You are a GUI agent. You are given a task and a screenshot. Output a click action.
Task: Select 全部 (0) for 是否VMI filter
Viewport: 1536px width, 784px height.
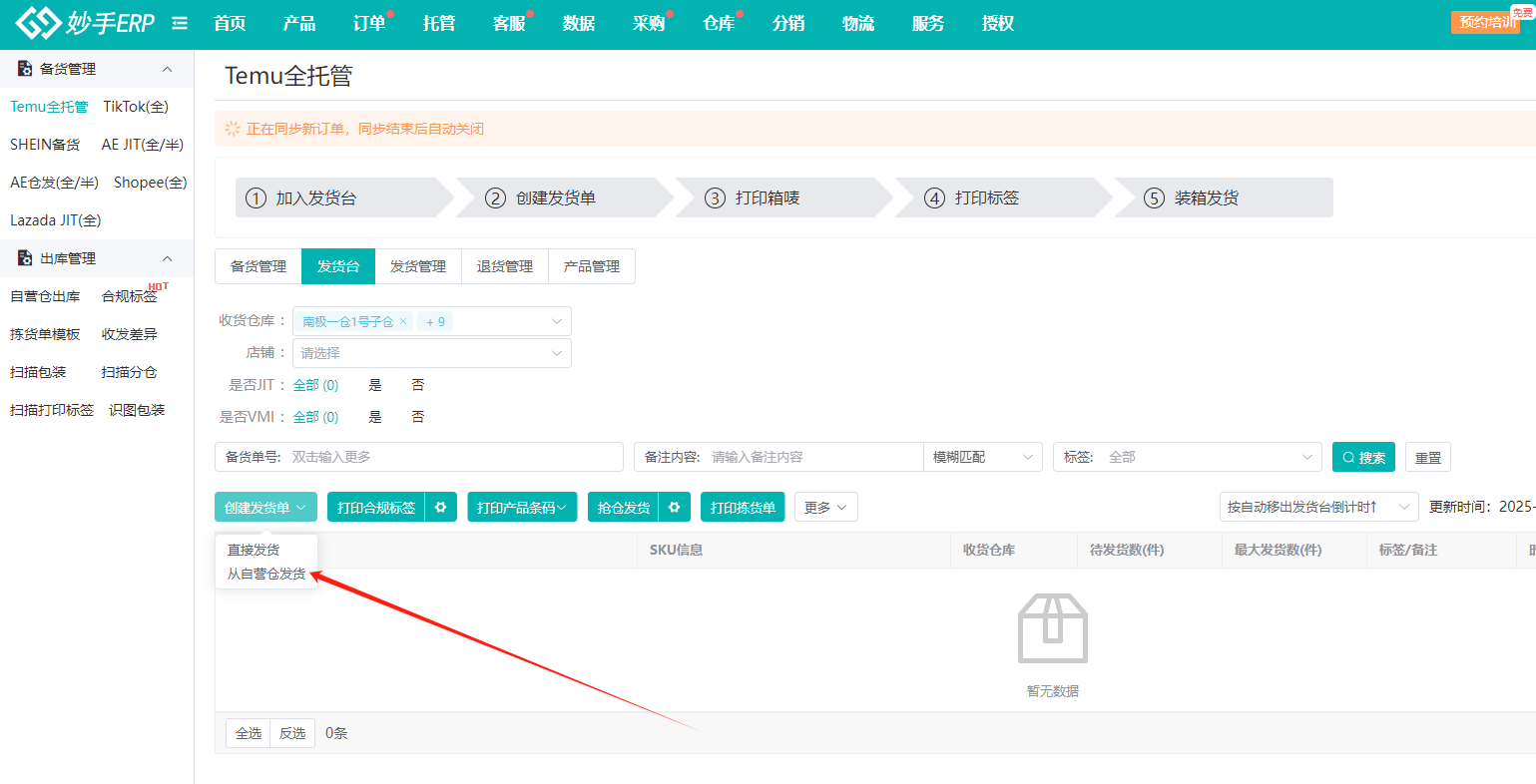315,417
